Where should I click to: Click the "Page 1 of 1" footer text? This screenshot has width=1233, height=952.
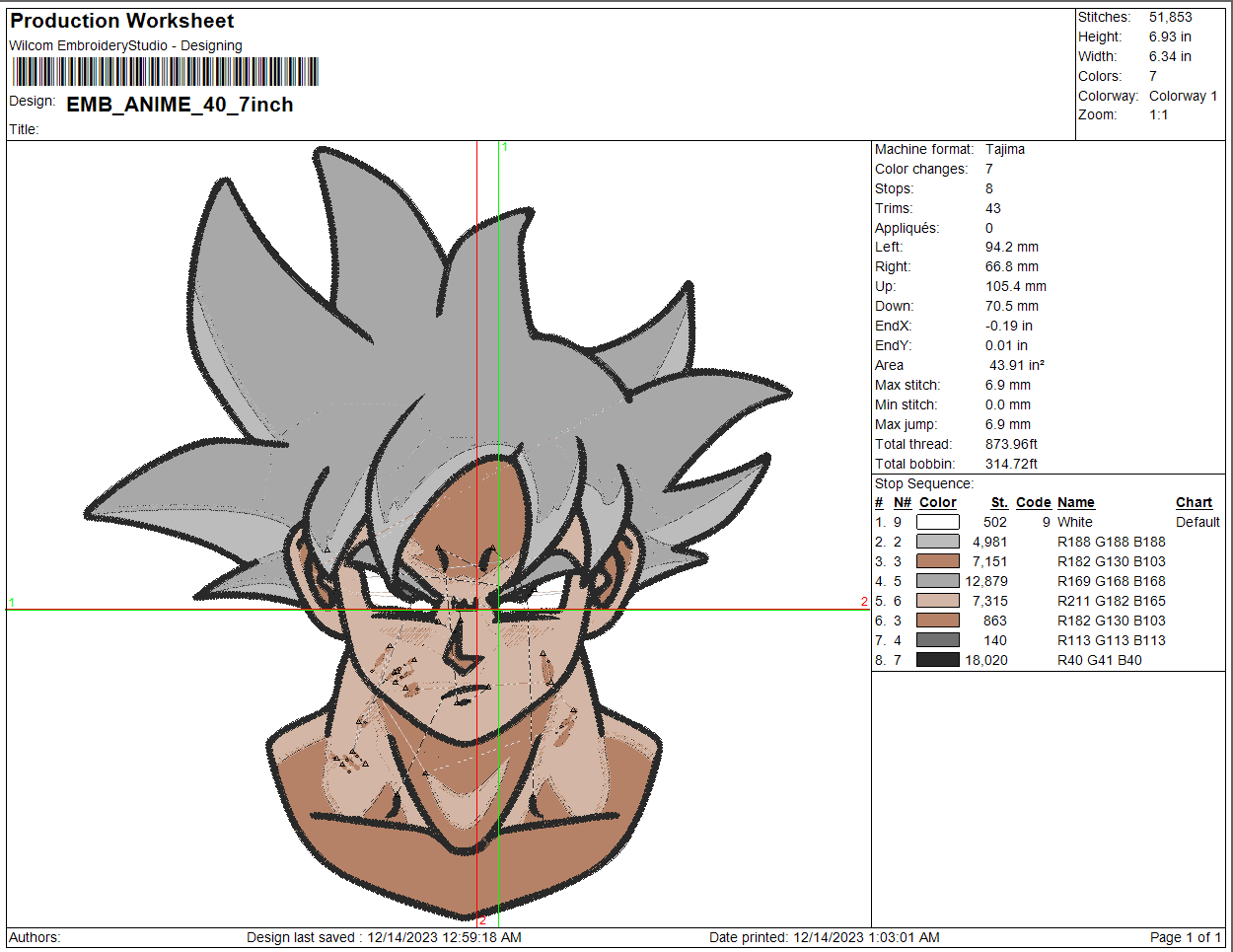(1186, 937)
